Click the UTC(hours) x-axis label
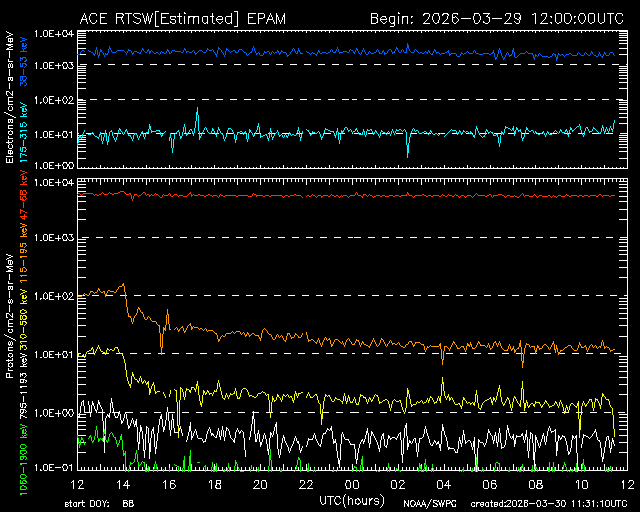Viewport: 640px width, 512px height. pyautogui.click(x=352, y=497)
